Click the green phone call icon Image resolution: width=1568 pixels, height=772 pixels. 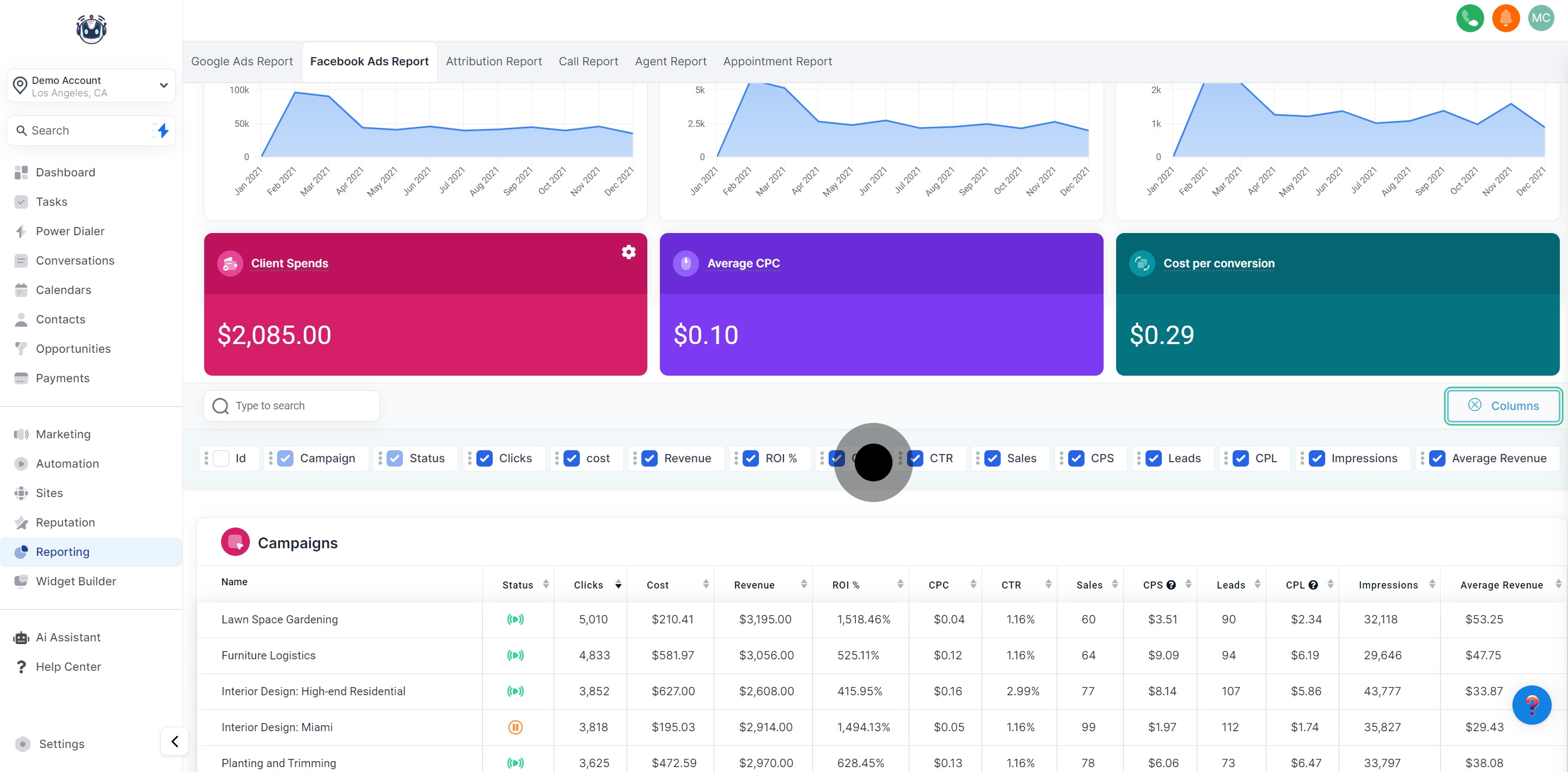tap(1469, 19)
